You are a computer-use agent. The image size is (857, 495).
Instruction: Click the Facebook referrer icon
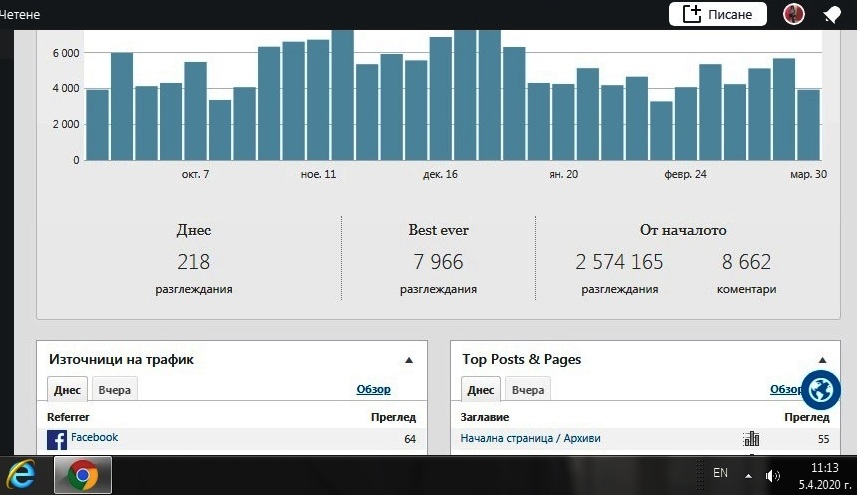[57, 440]
